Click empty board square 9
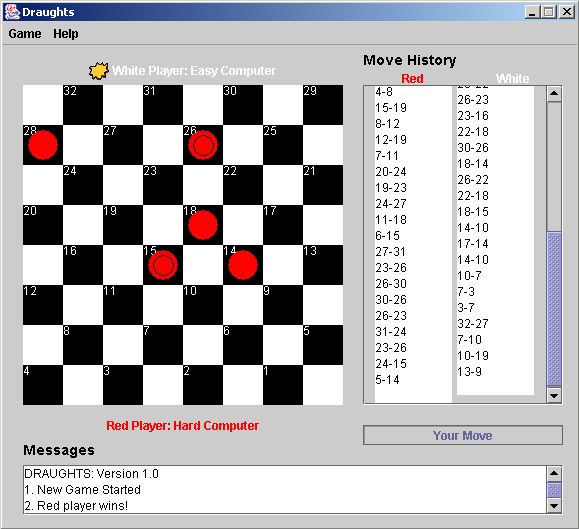The width and height of the screenshot is (579, 529). pyautogui.click(x=283, y=305)
